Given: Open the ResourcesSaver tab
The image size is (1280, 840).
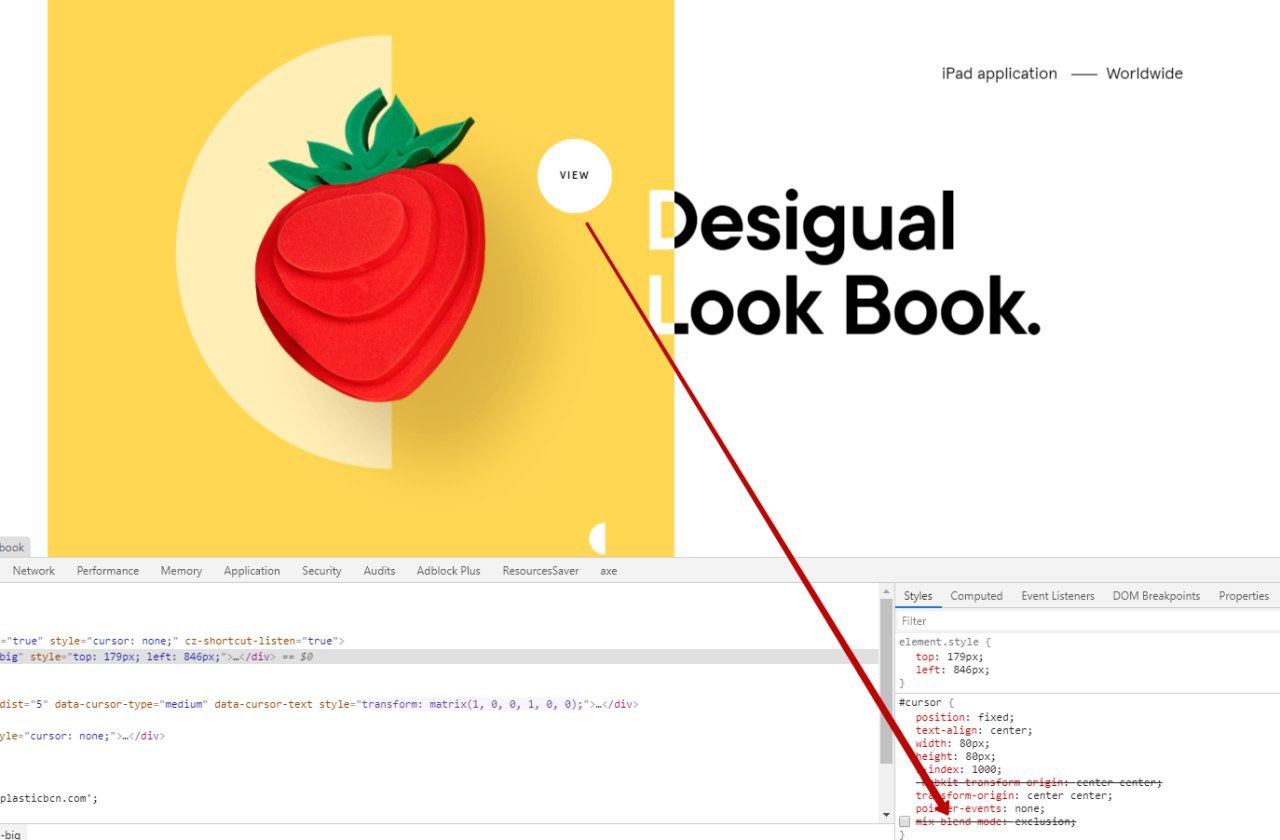Looking at the screenshot, I should [x=540, y=571].
